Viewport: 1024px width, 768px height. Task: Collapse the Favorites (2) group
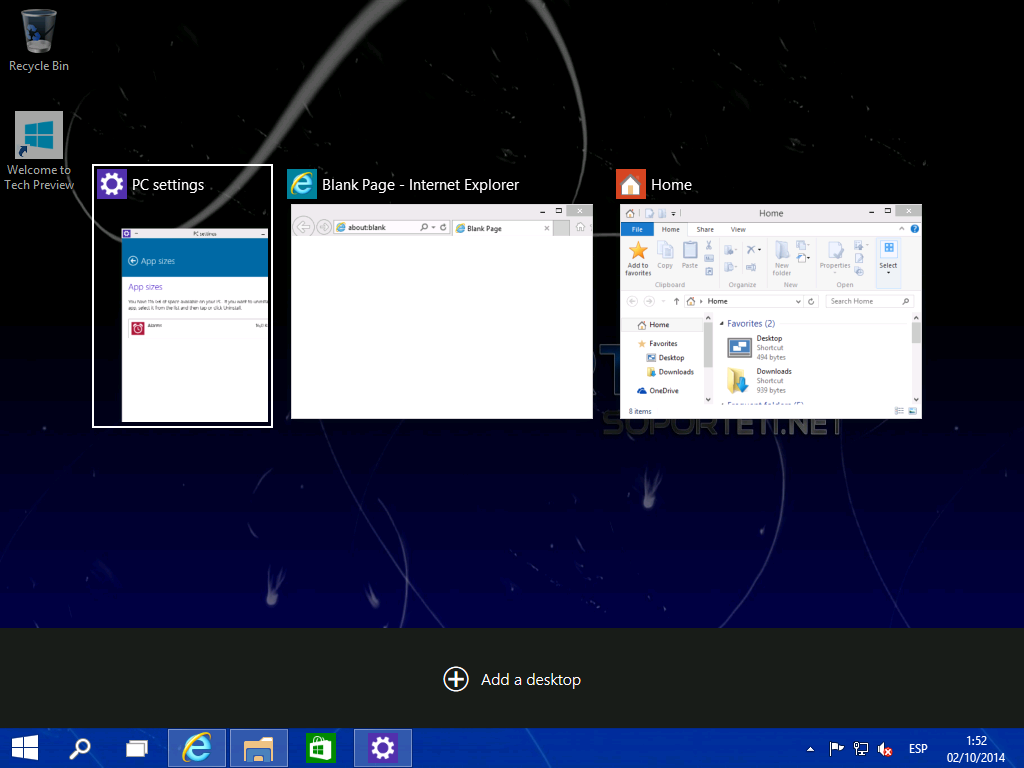[721, 323]
